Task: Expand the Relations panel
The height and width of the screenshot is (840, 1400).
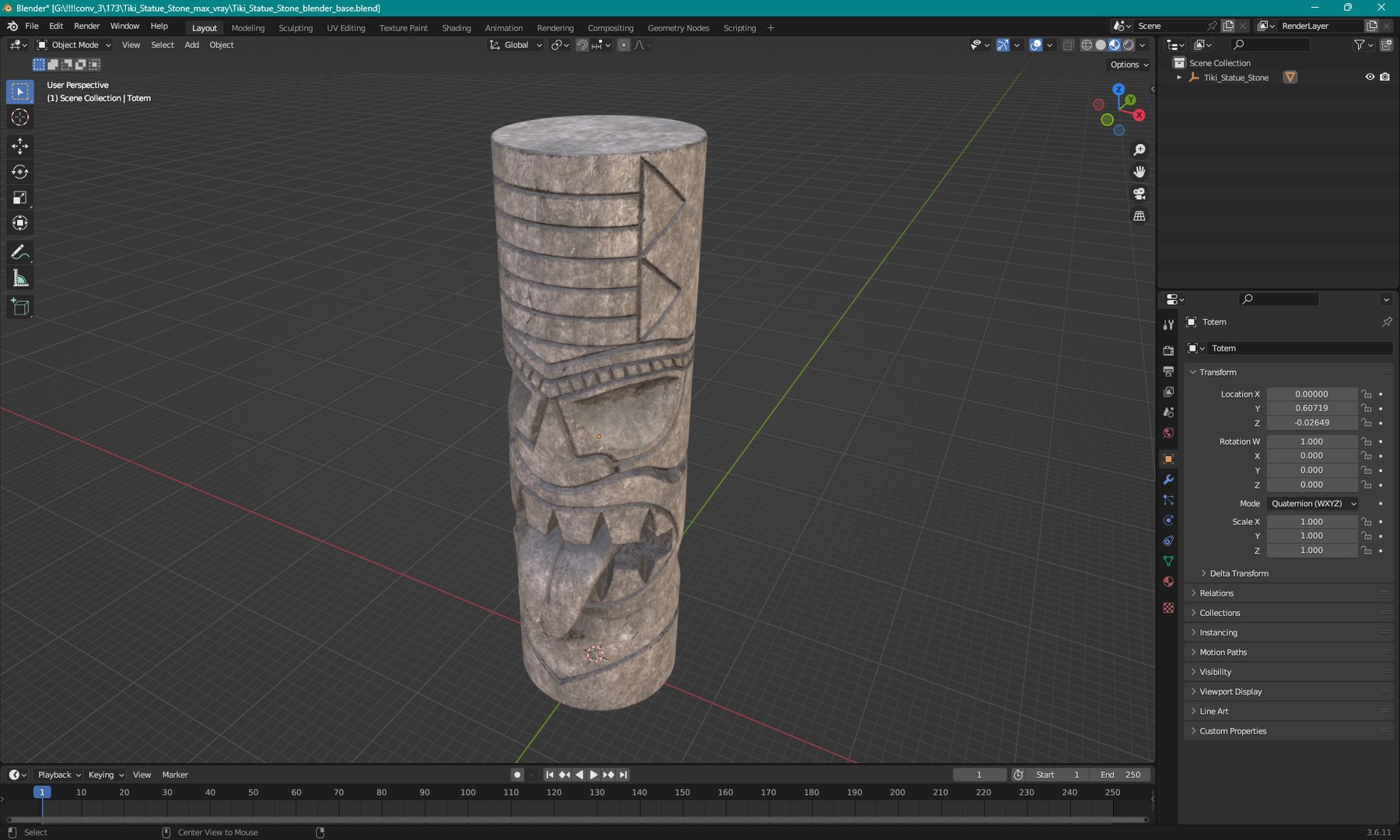Action: (1216, 593)
